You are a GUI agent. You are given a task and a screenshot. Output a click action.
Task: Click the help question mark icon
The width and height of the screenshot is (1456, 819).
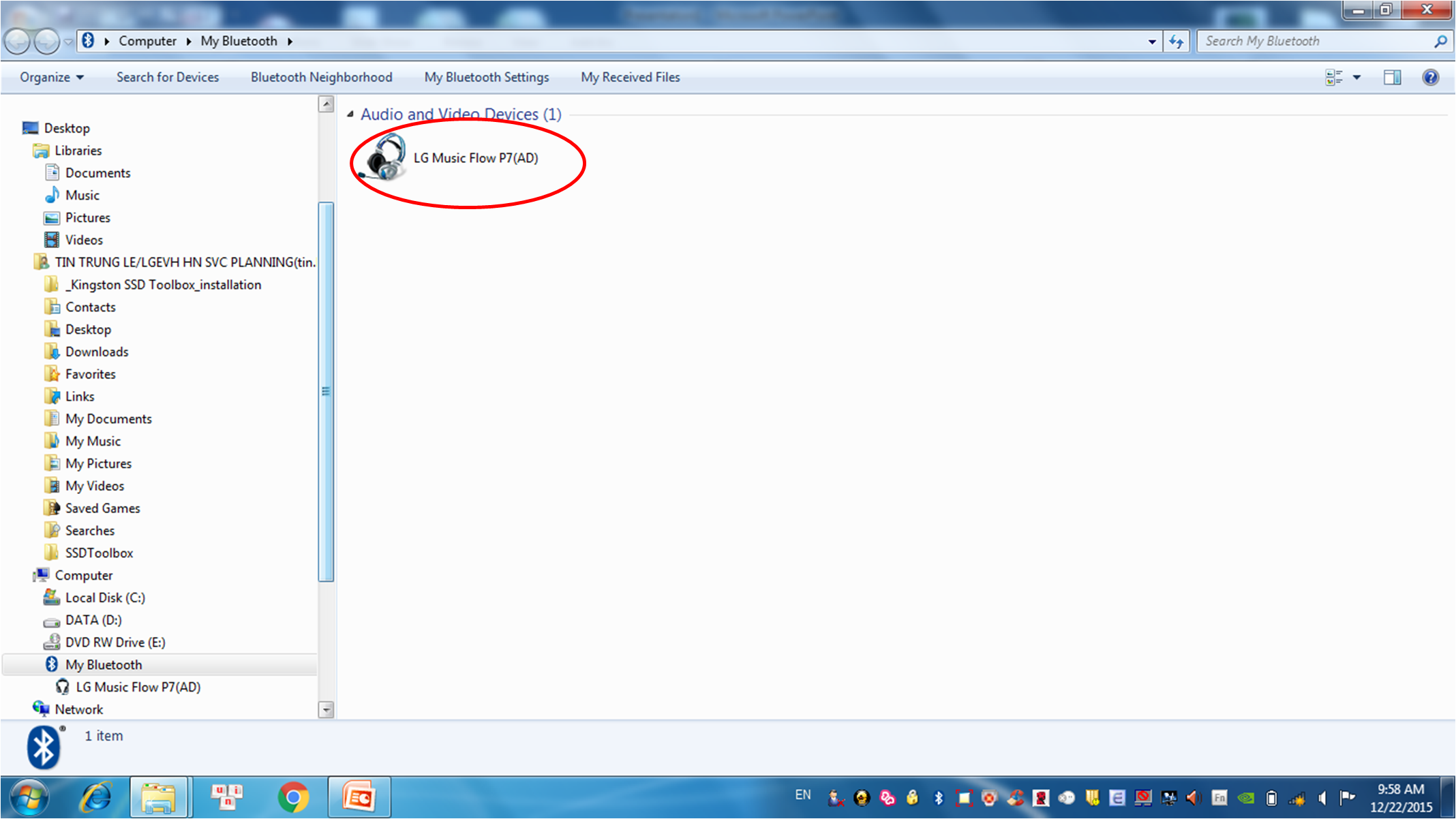click(1430, 77)
